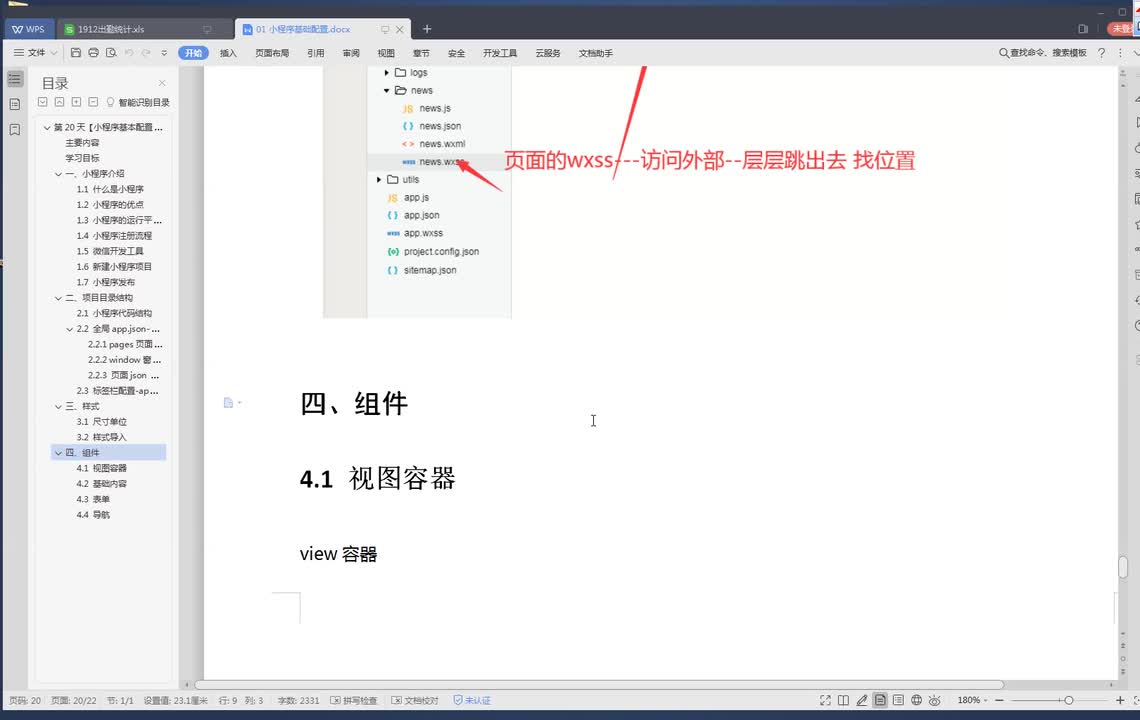Viewport: 1140px width, 720px height.
Task: Click the help question mark icon
Action: 1101,52
